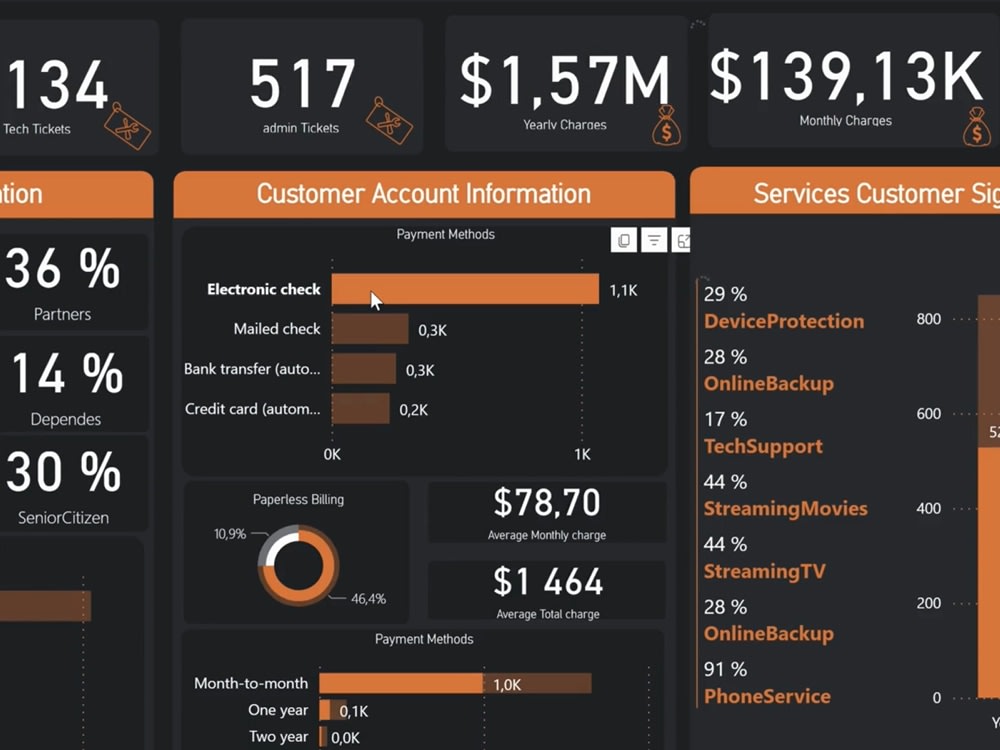Click the 134 Tech Tickets value
Screen dimensions: 1000x750
(x=57, y=84)
